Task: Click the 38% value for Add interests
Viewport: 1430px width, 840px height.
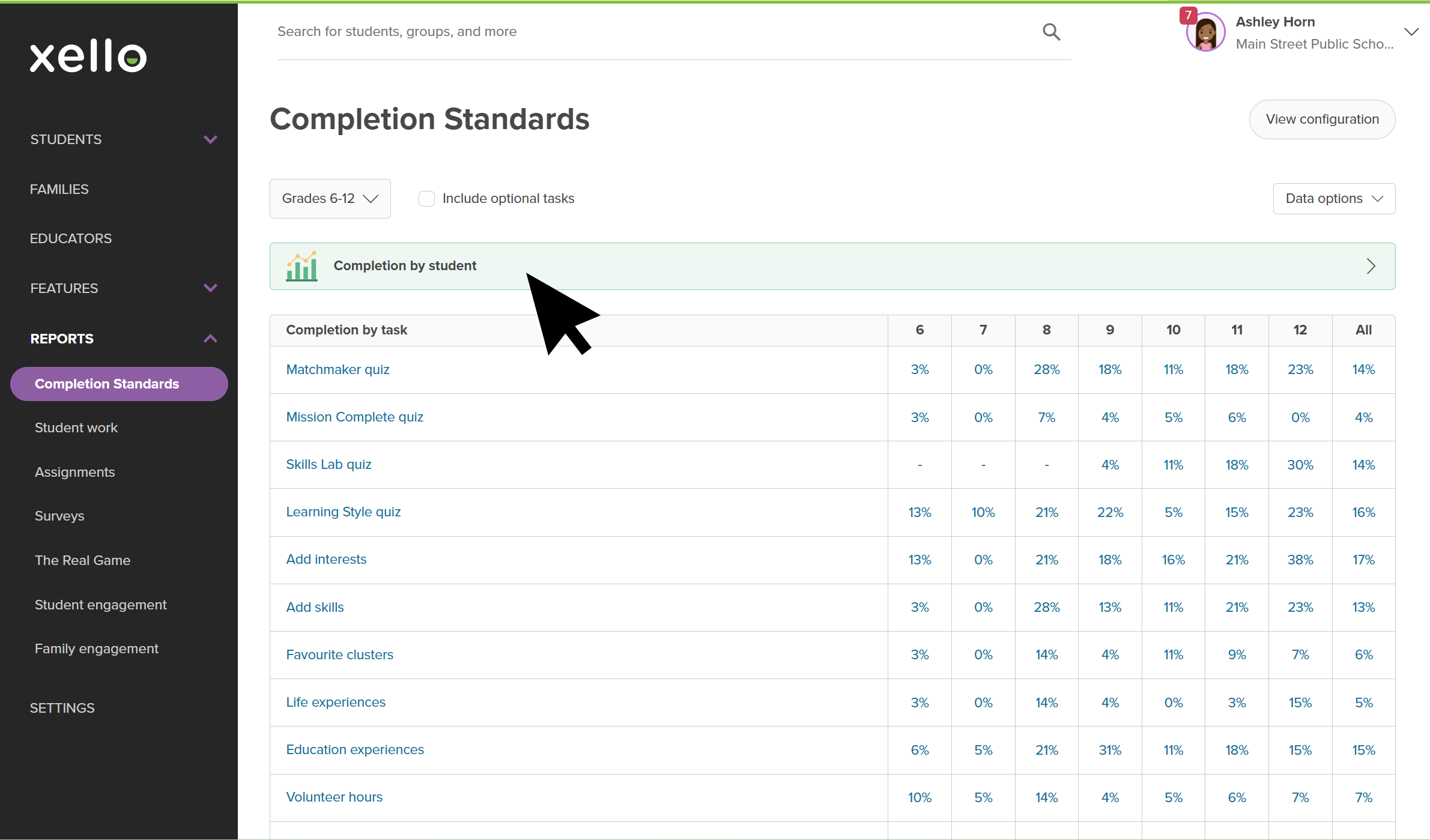Action: [1300, 560]
